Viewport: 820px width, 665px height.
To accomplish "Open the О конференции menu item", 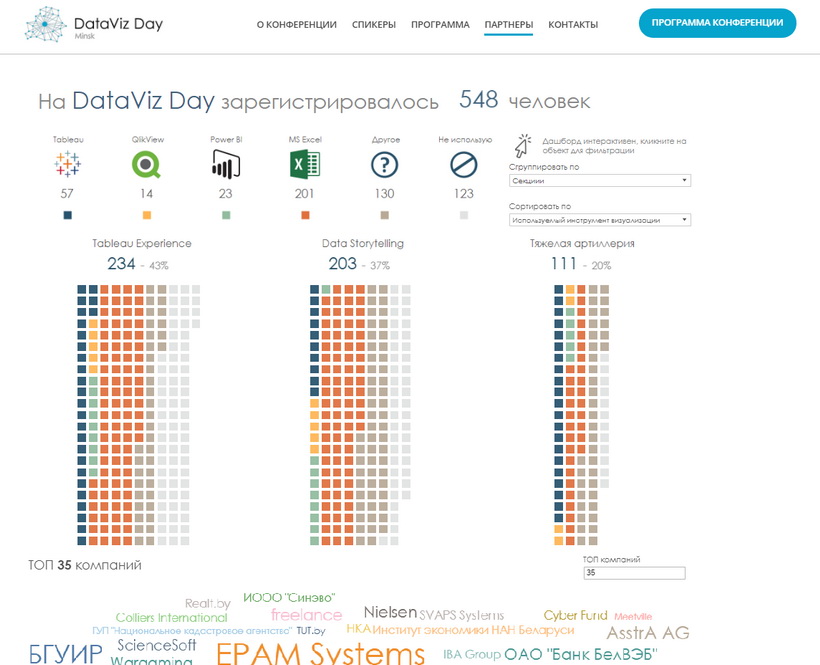I will point(297,25).
